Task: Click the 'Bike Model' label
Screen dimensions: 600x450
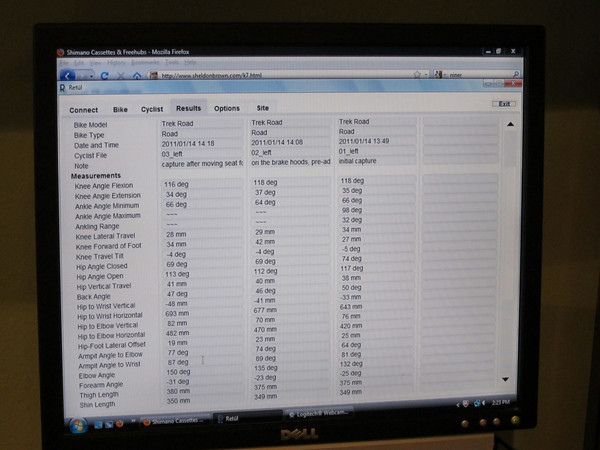Action: pos(91,125)
